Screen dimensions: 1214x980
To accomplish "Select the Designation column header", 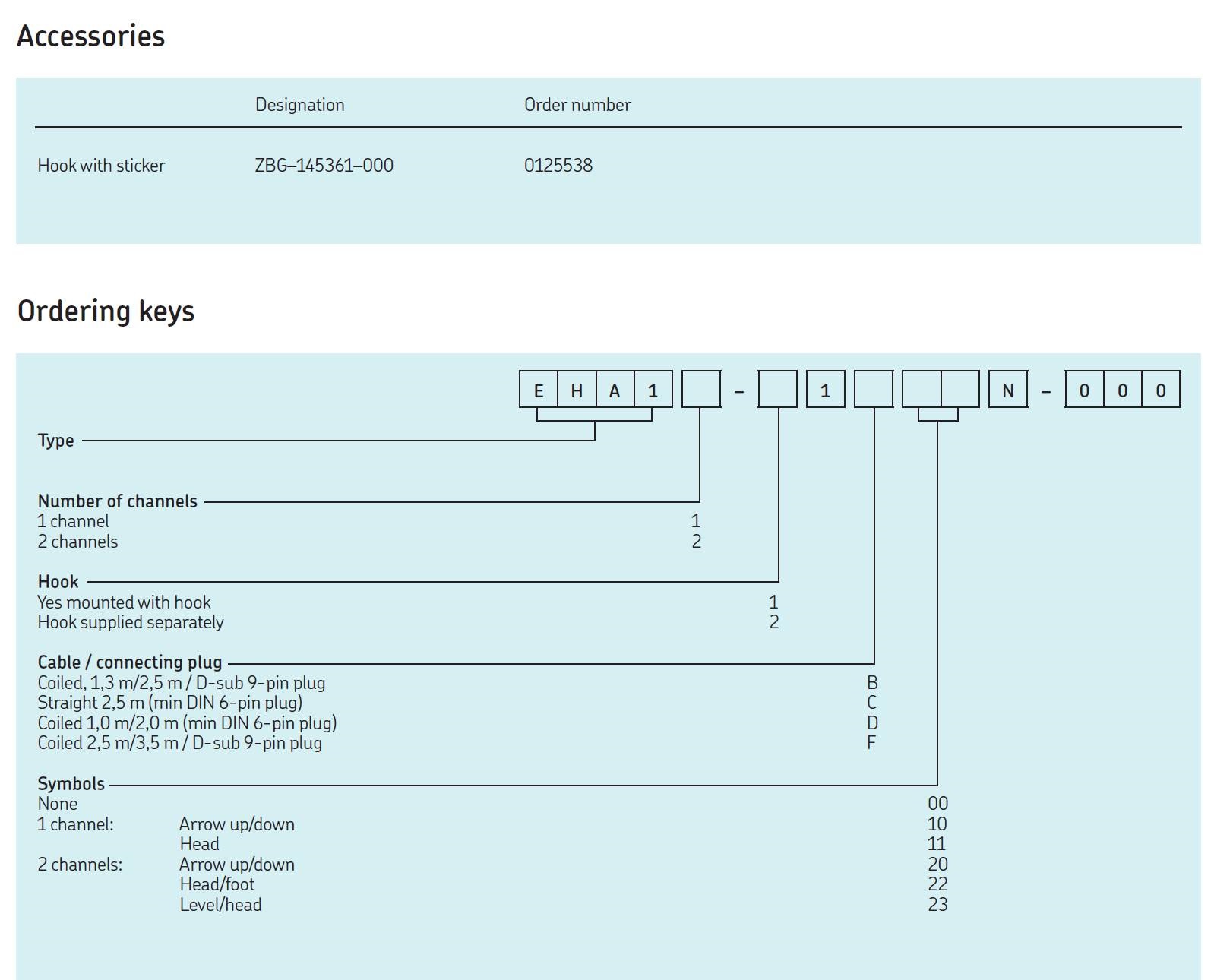I will pos(299,105).
